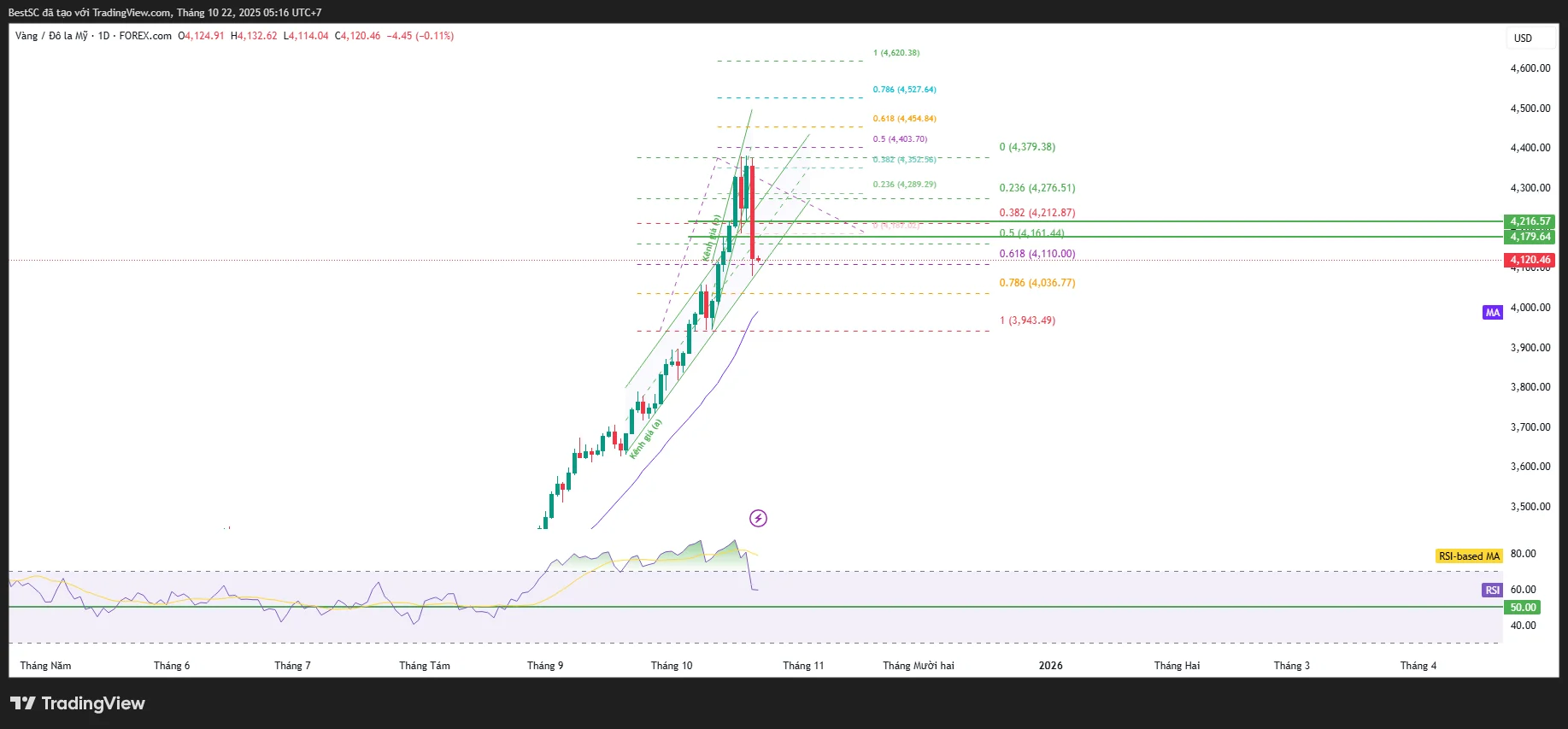
Task: Select the Kênh giá (a) channel label
Action: (646, 439)
